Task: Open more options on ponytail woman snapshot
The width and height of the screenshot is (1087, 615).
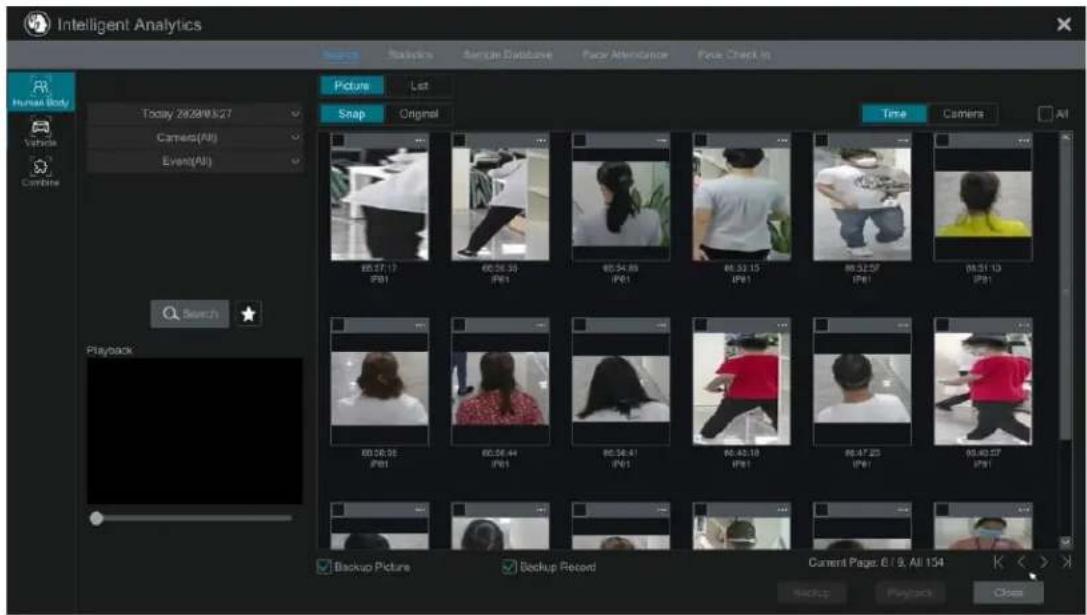Action: pyautogui.click(x=661, y=141)
